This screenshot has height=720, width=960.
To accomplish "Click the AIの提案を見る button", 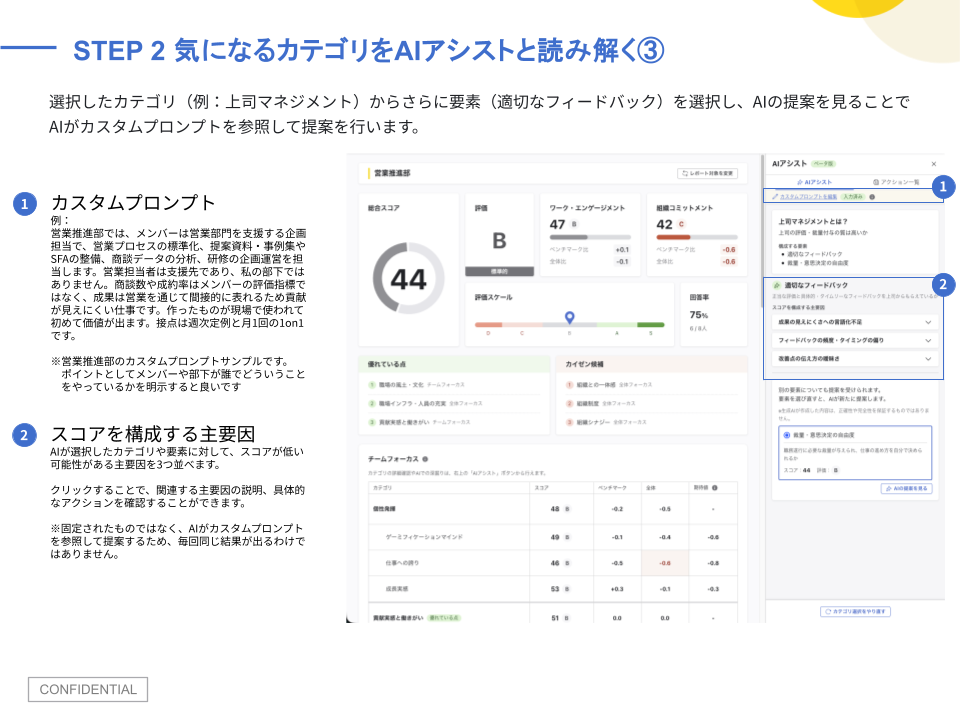I will [x=906, y=489].
